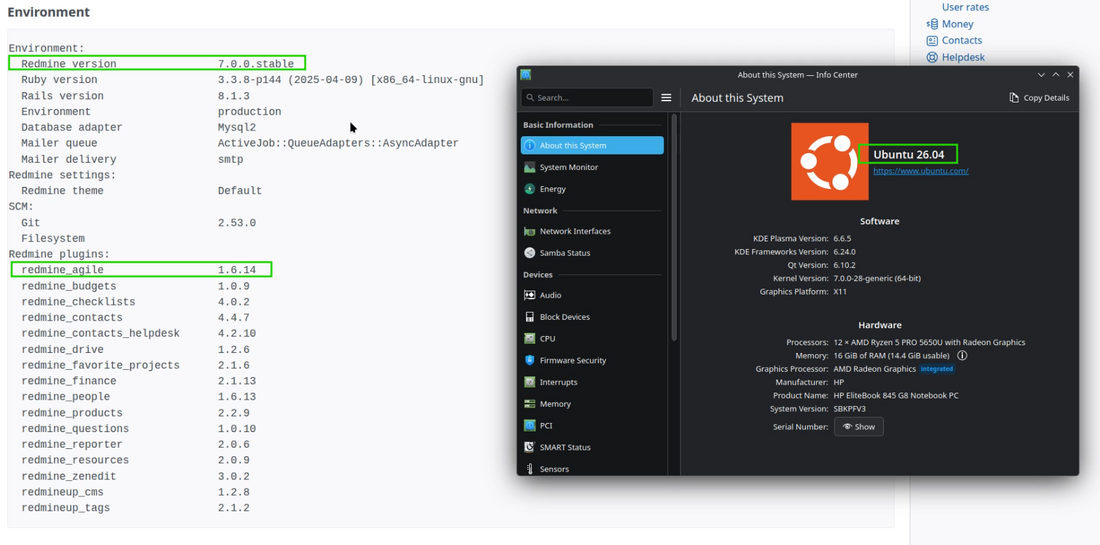
Task: Click the Info Center sidebar scrollbar
Action: pyautogui.click(x=674, y=228)
